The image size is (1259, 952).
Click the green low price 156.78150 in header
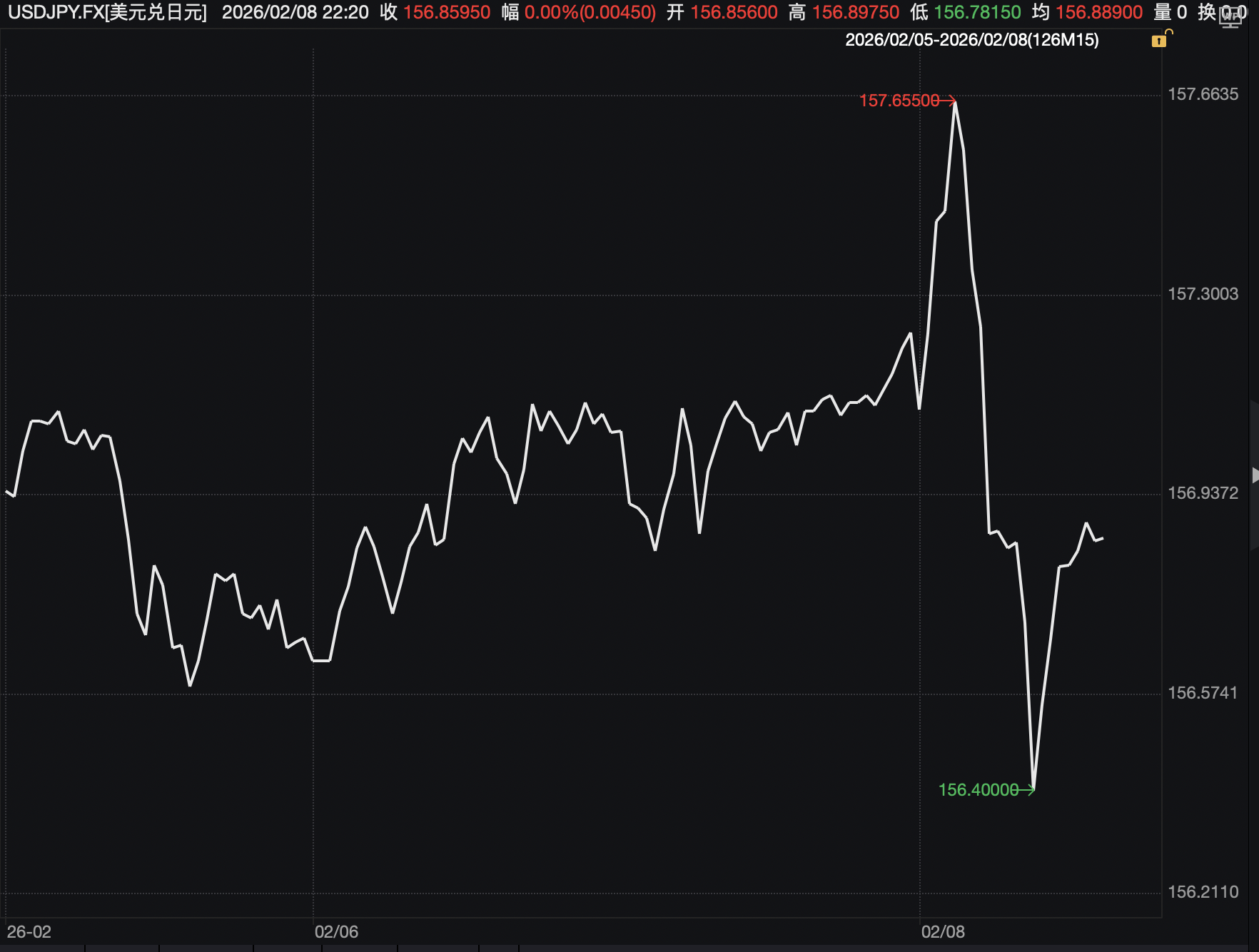point(977,12)
